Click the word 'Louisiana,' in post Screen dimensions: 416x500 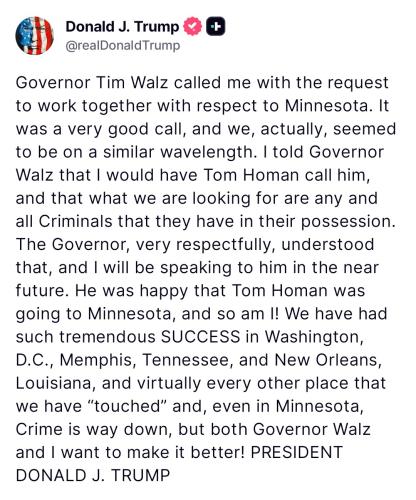tap(56, 383)
